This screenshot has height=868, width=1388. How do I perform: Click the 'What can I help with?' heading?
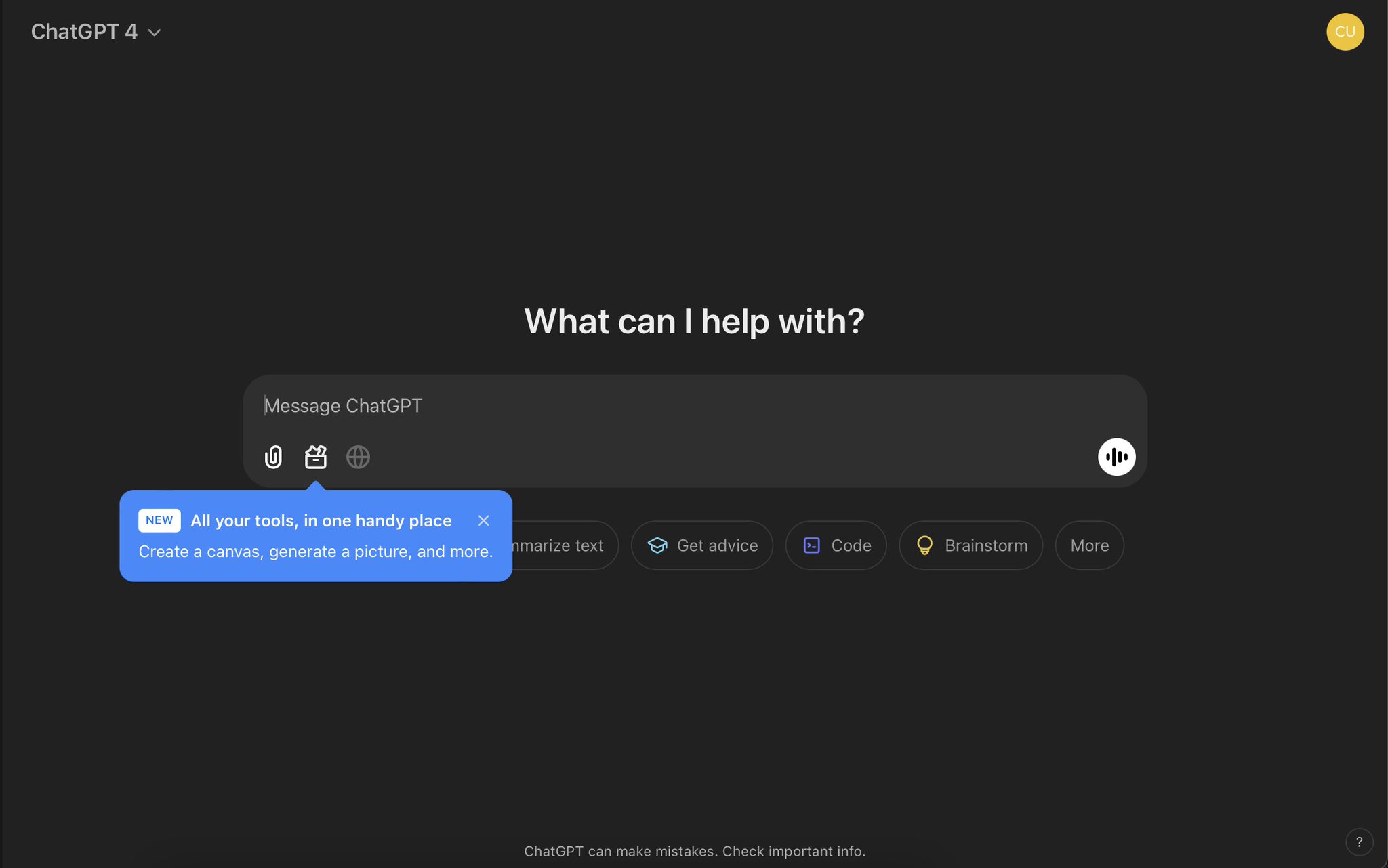coord(694,321)
